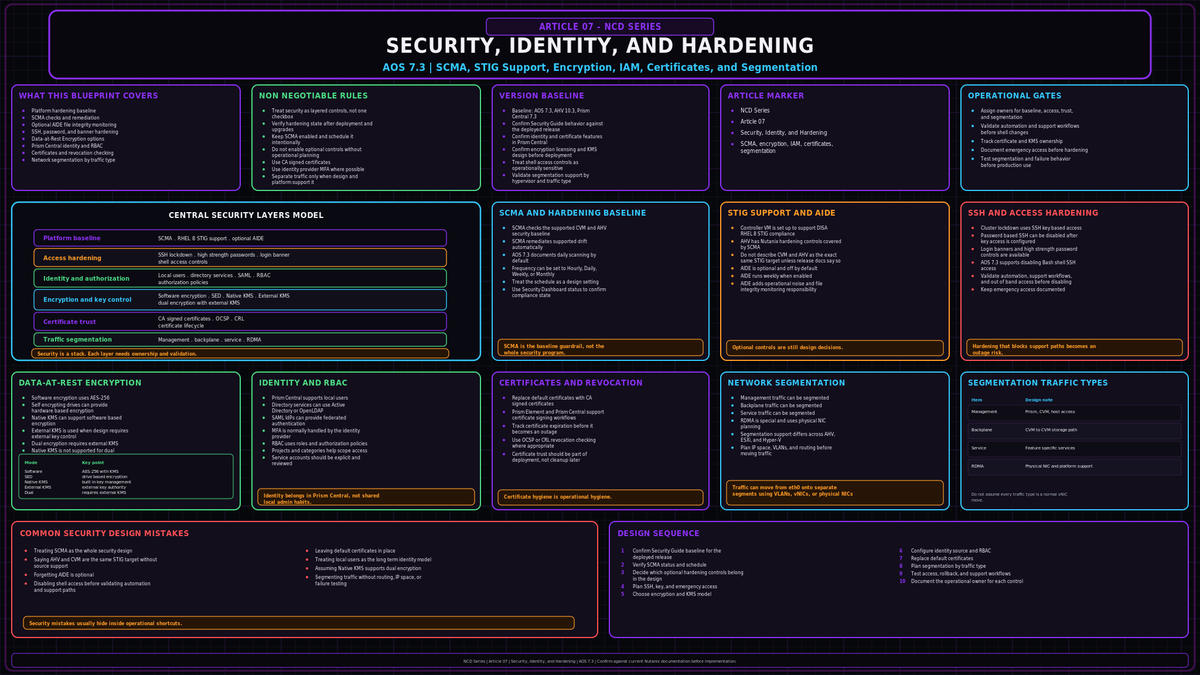Image resolution: width=1200 pixels, height=675 pixels.
Task: Click 'Network segmentation by traffic type' bullet
Action: 73,160
